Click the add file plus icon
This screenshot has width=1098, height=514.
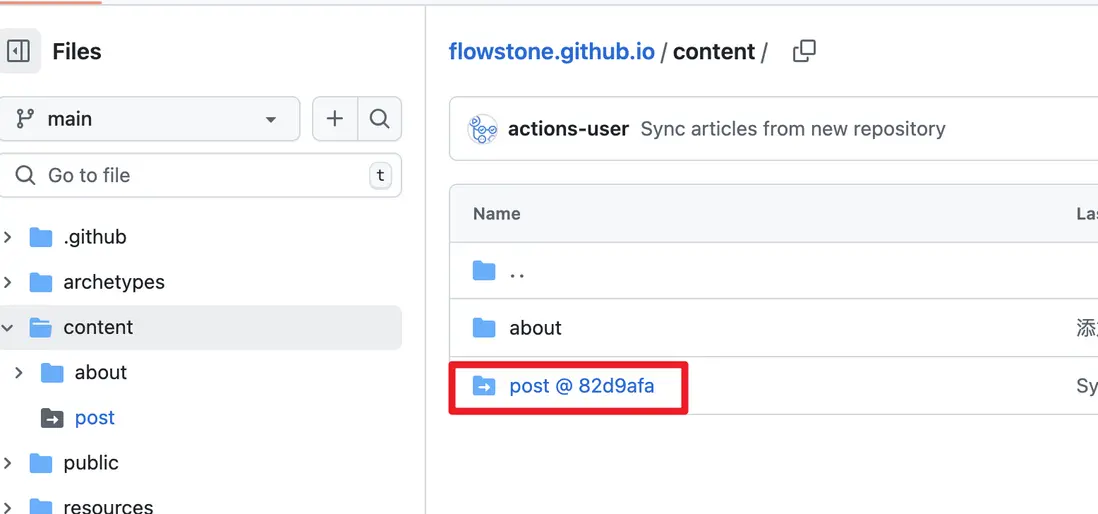click(x=334, y=119)
